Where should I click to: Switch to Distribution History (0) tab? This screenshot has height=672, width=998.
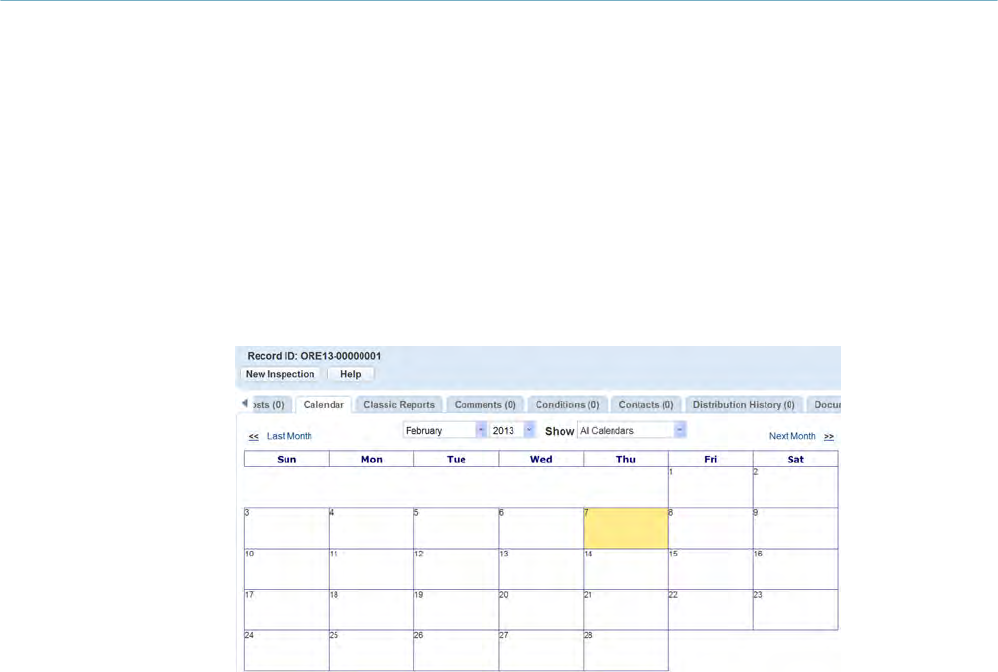tap(743, 405)
